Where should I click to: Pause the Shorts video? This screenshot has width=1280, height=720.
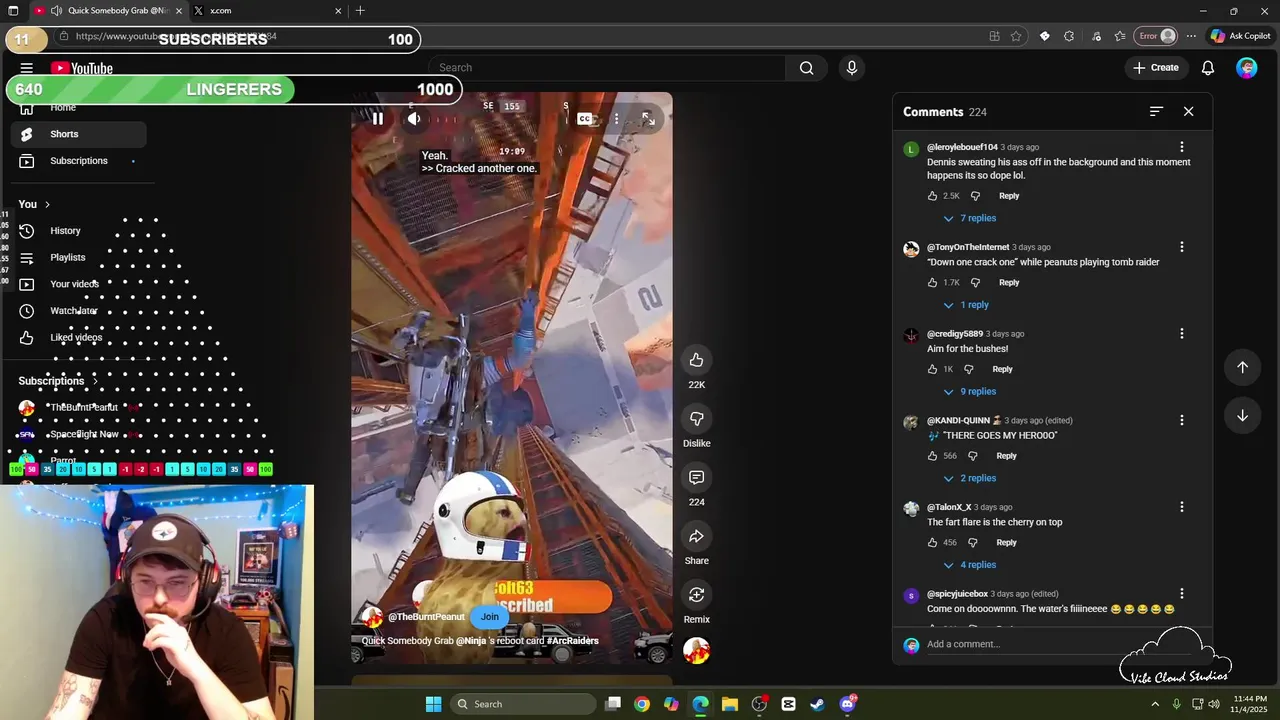[378, 119]
